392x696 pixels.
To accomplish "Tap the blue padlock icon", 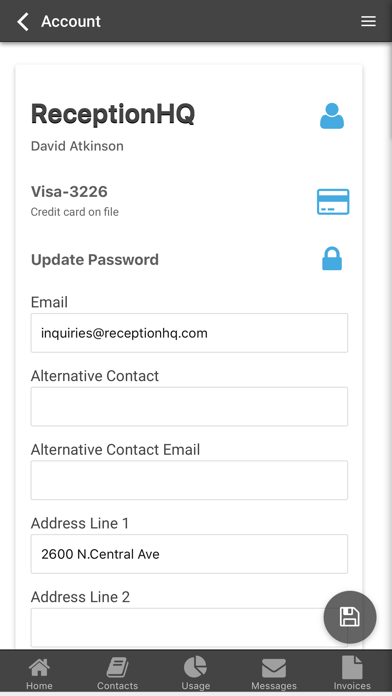I will click(332, 259).
